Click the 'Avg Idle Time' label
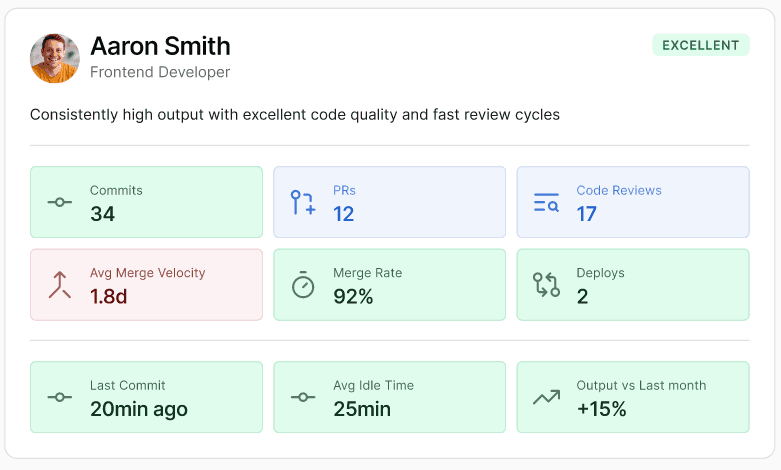 (374, 385)
